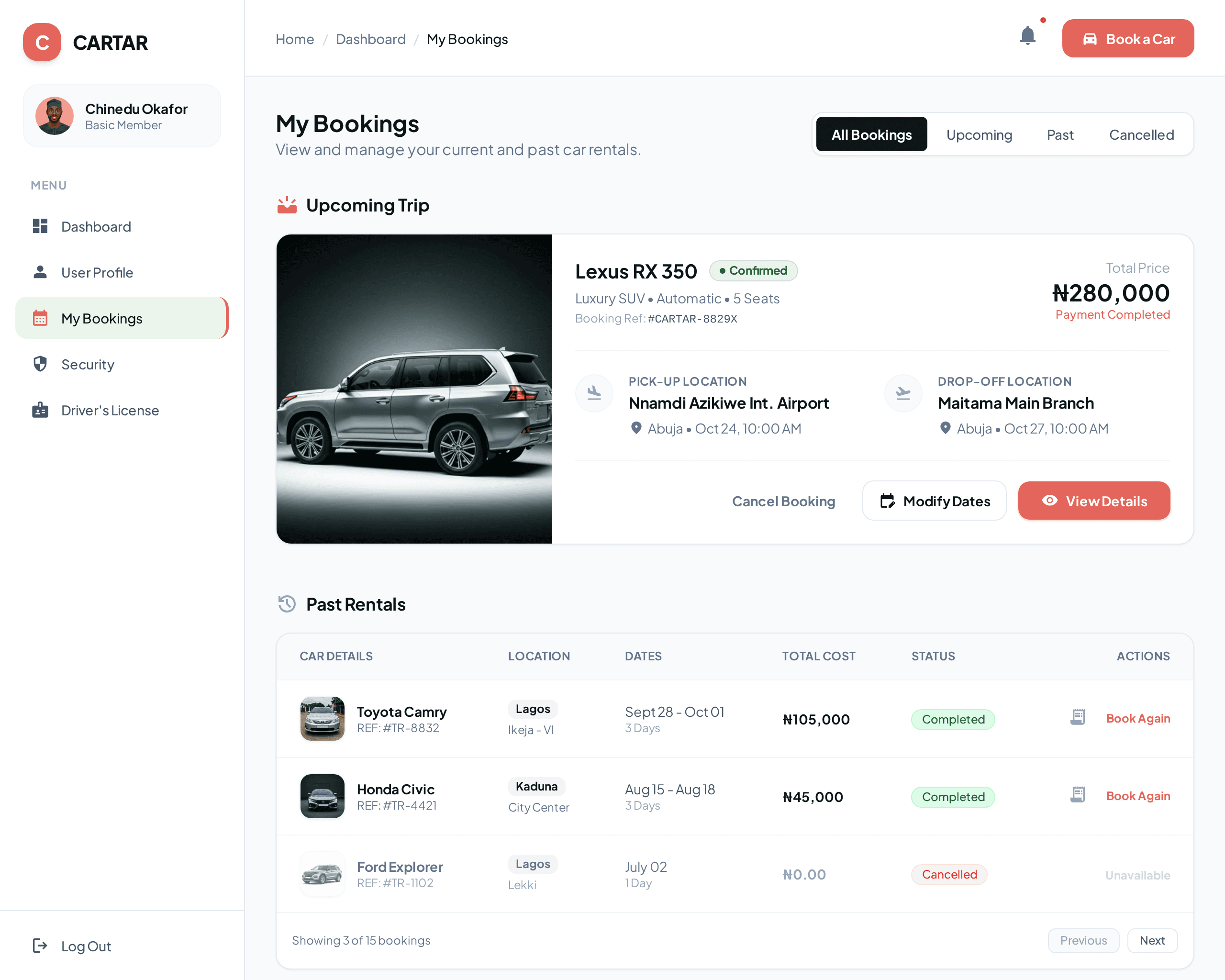
Task: Click the Dashboard breadcrumb link
Action: click(x=371, y=39)
